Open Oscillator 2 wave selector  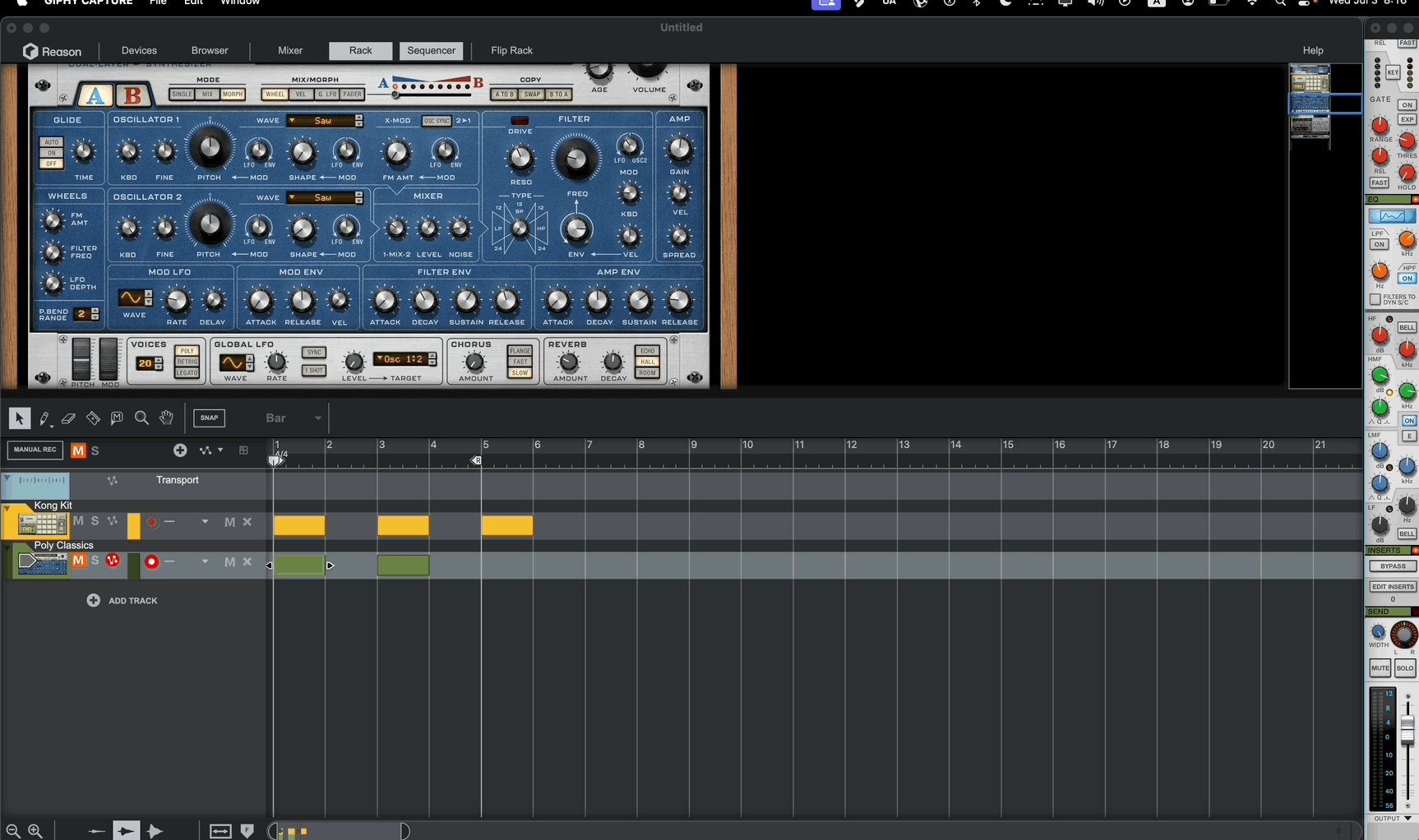325,198
